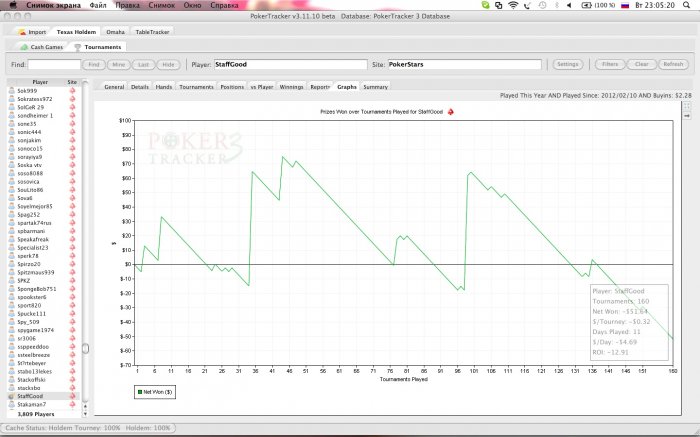Click the PokerStars site icon for Soska vtv
This screenshot has width=700, height=437.
tap(72, 165)
